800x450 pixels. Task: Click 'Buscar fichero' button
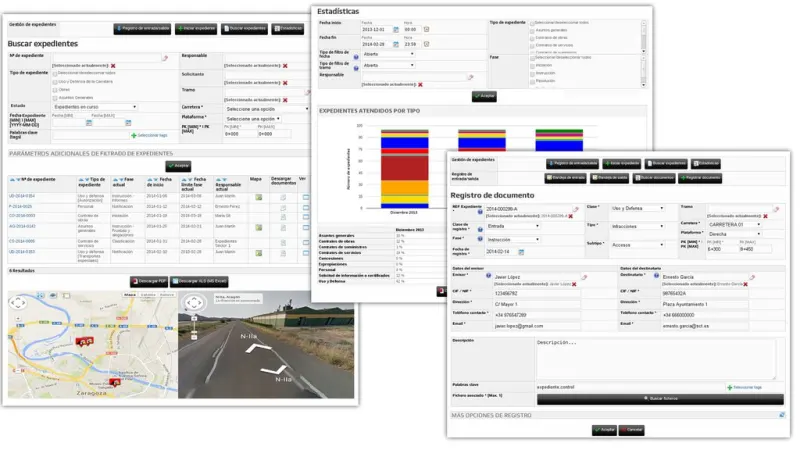(660, 398)
